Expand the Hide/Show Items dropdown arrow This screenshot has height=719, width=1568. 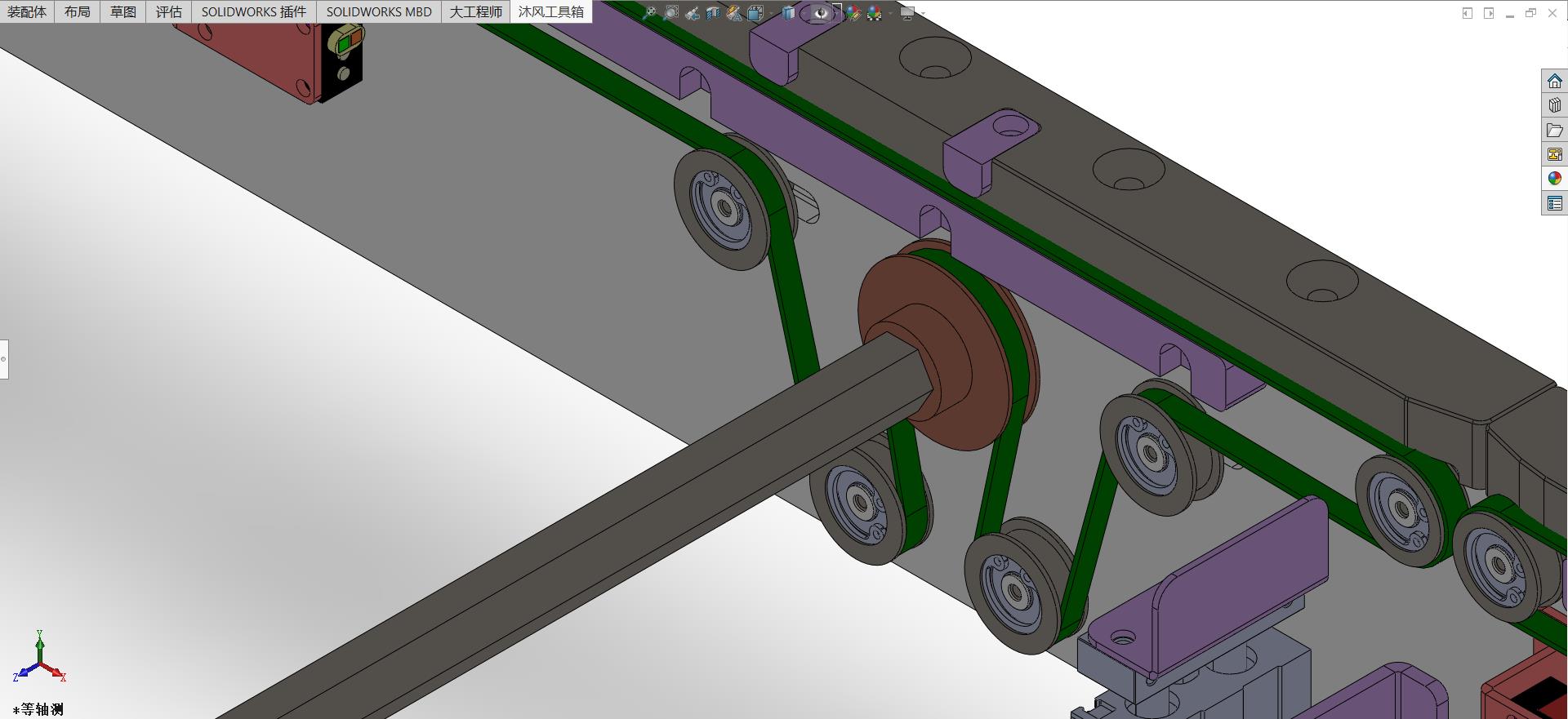click(x=837, y=12)
